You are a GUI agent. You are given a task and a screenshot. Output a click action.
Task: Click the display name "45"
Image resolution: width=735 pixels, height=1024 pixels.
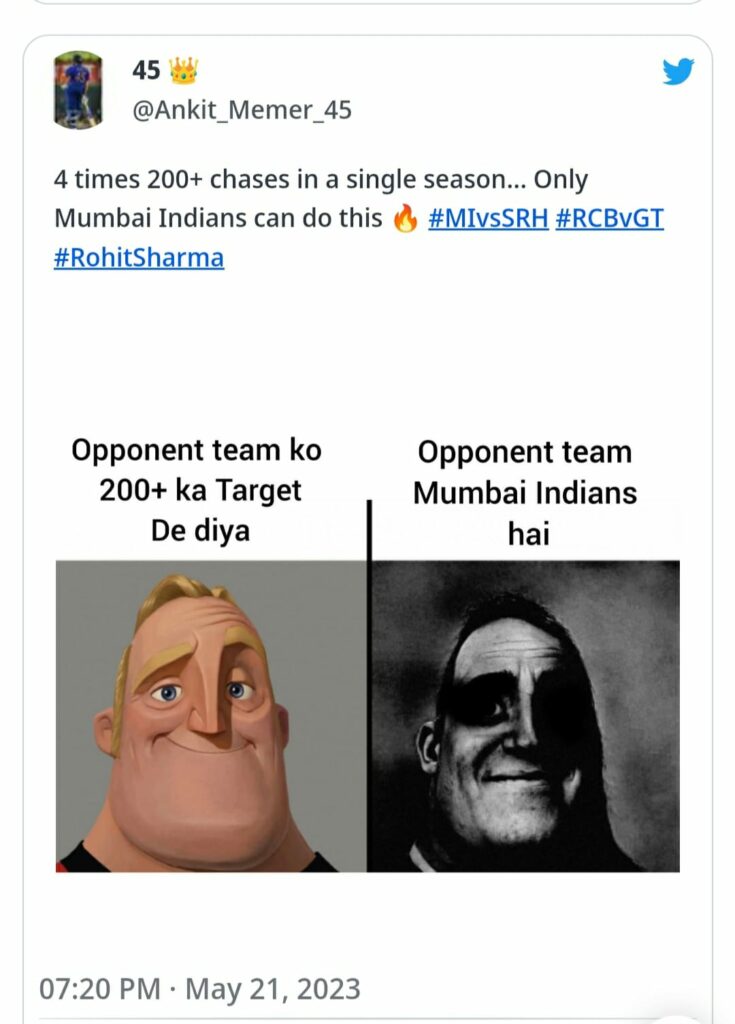tap(146, 70)
